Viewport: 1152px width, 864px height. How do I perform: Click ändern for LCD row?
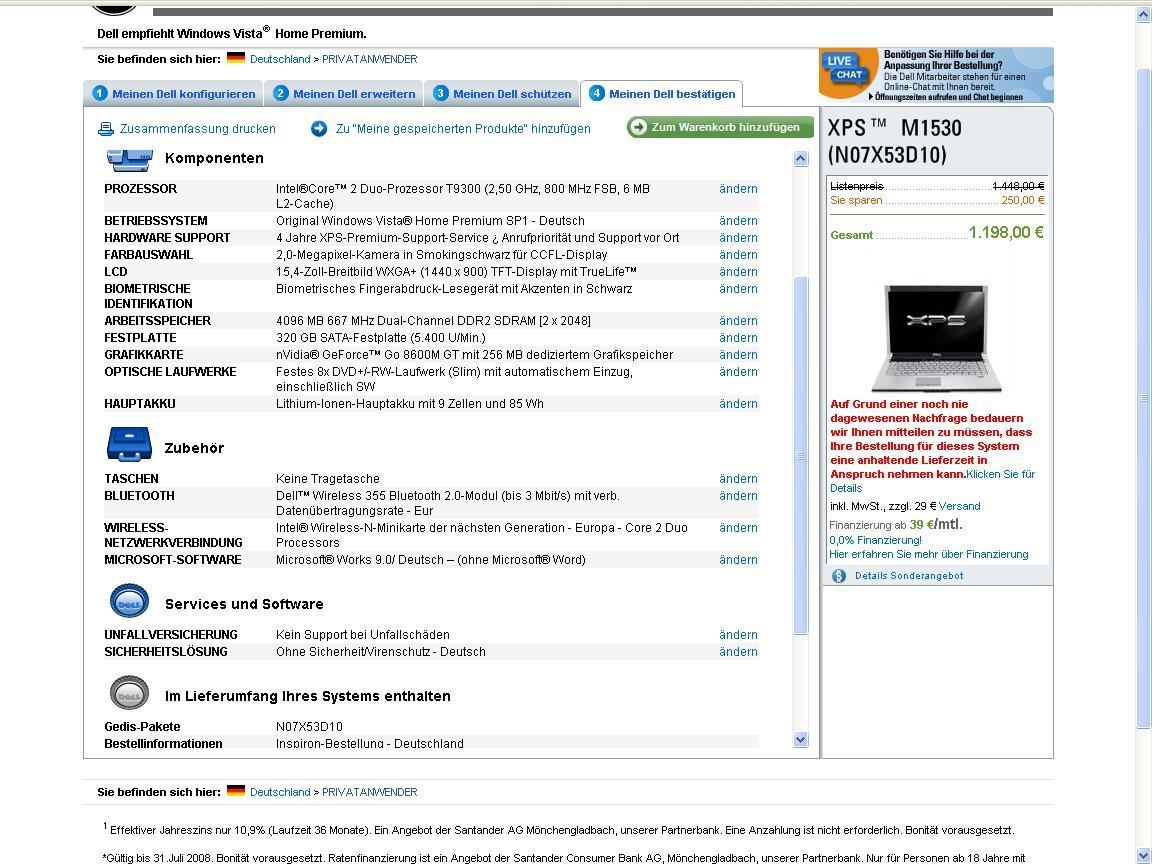tap(738, 272)
